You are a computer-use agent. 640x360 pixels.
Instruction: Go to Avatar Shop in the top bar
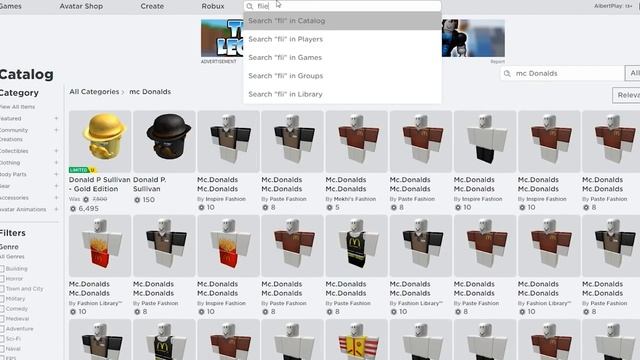[81, 6]
